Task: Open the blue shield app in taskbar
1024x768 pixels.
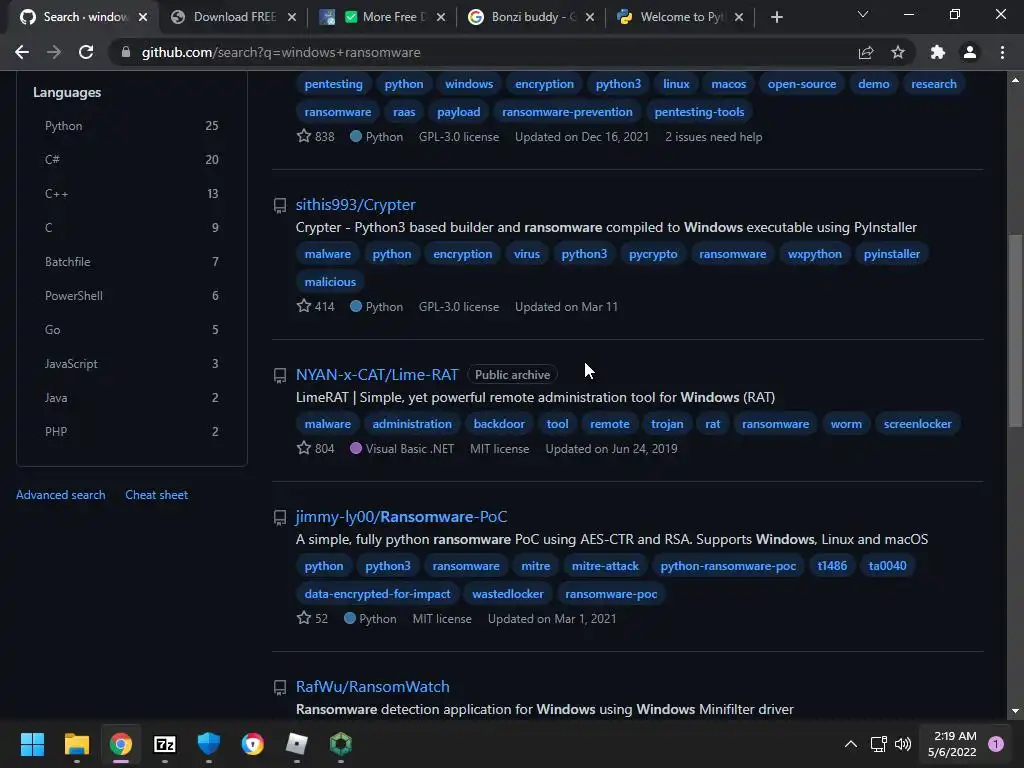Action: coord(209,744)
